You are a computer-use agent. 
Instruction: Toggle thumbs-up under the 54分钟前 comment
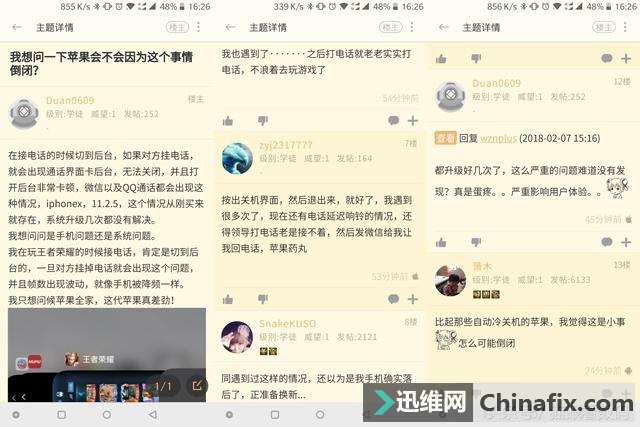(228, 120)
